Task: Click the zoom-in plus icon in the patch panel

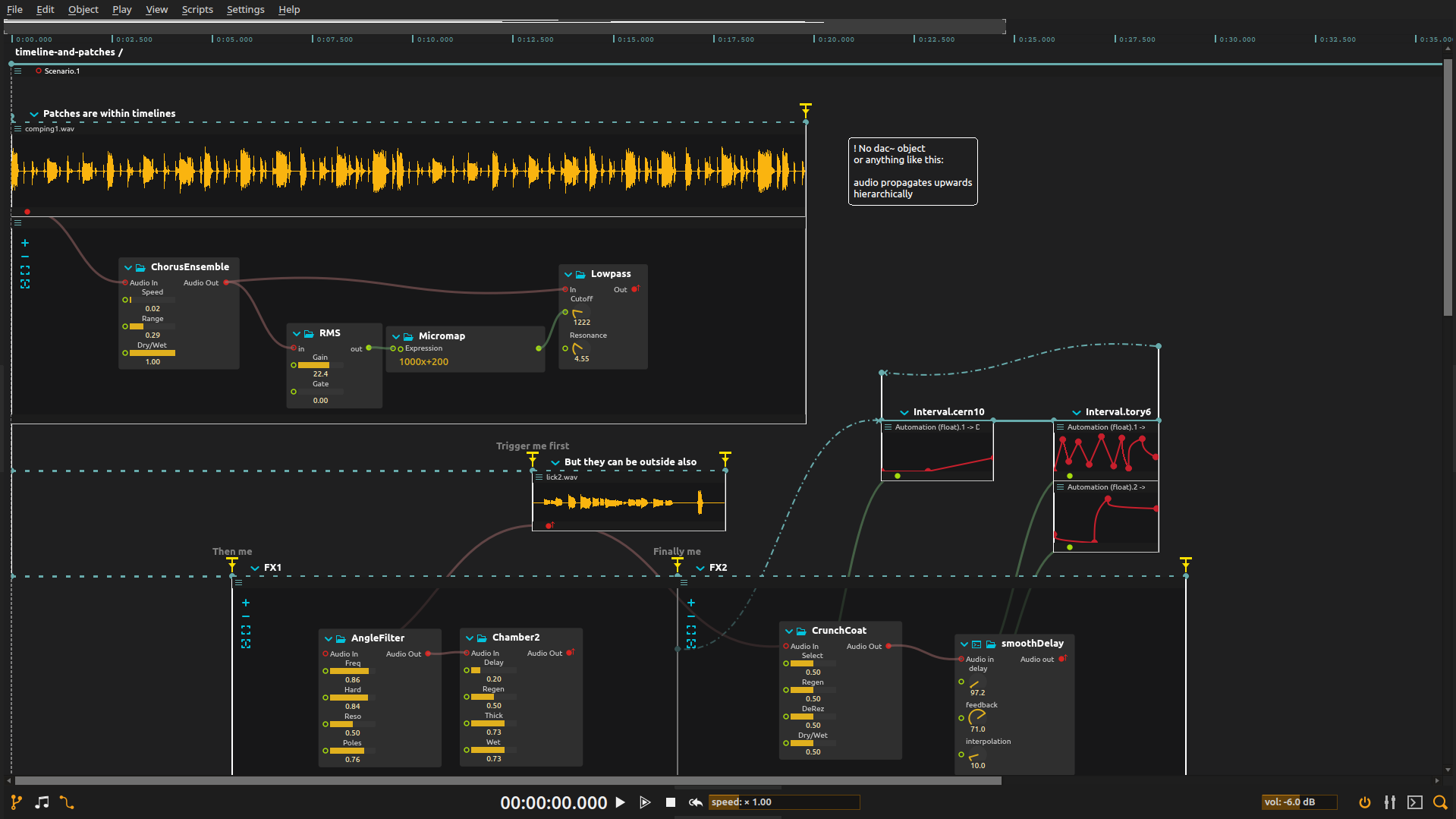Action: tap(25, 243)
